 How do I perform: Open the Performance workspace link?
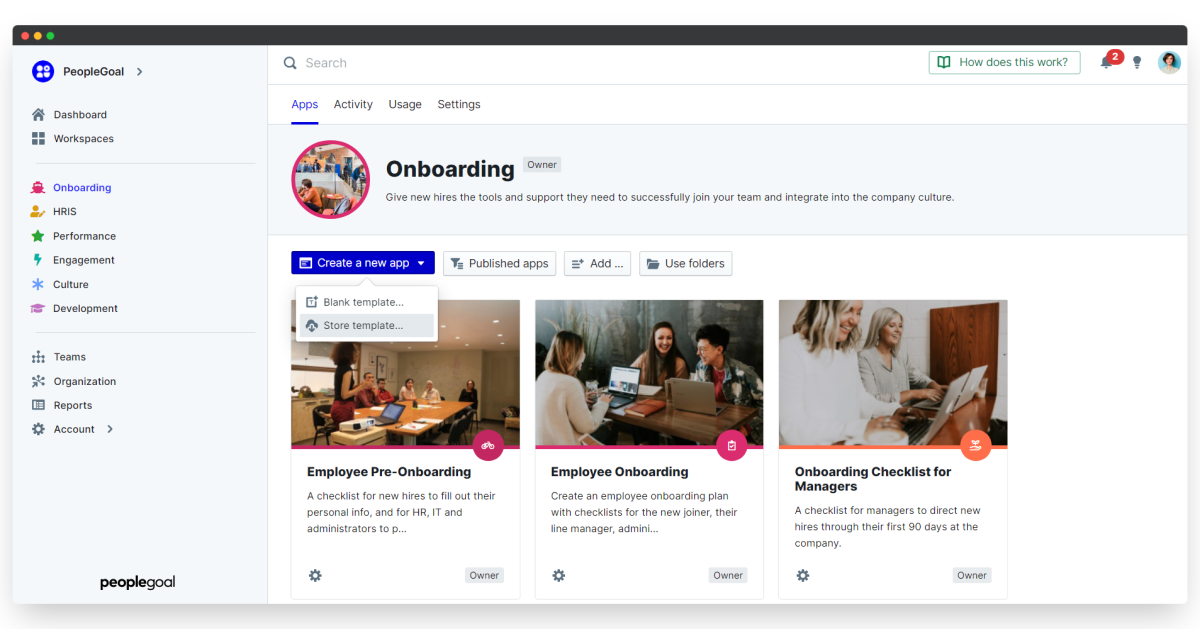tap(85, 236)
